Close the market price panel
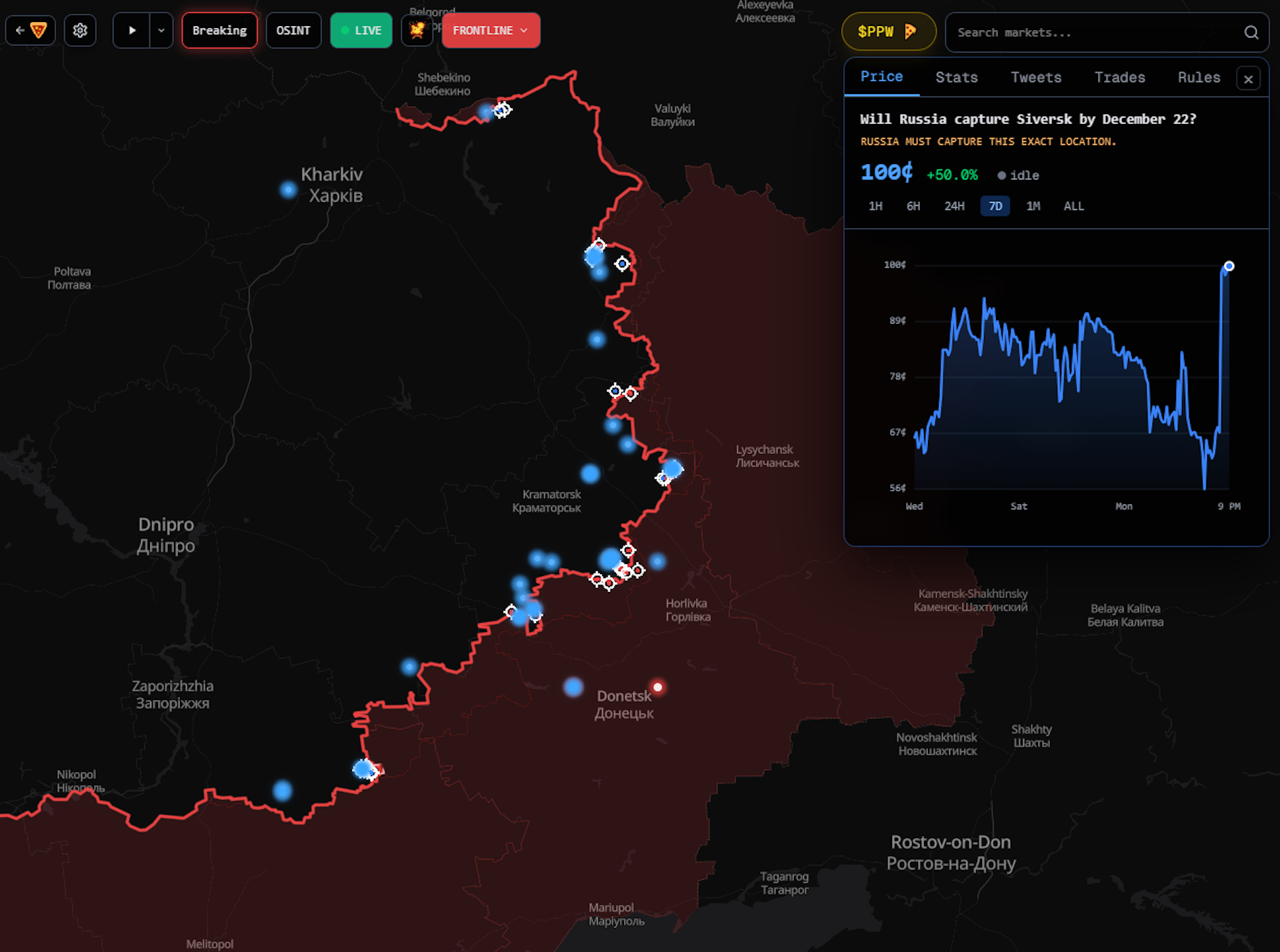The height and width of the screenshot is (952, 1280). (1248, 79)
